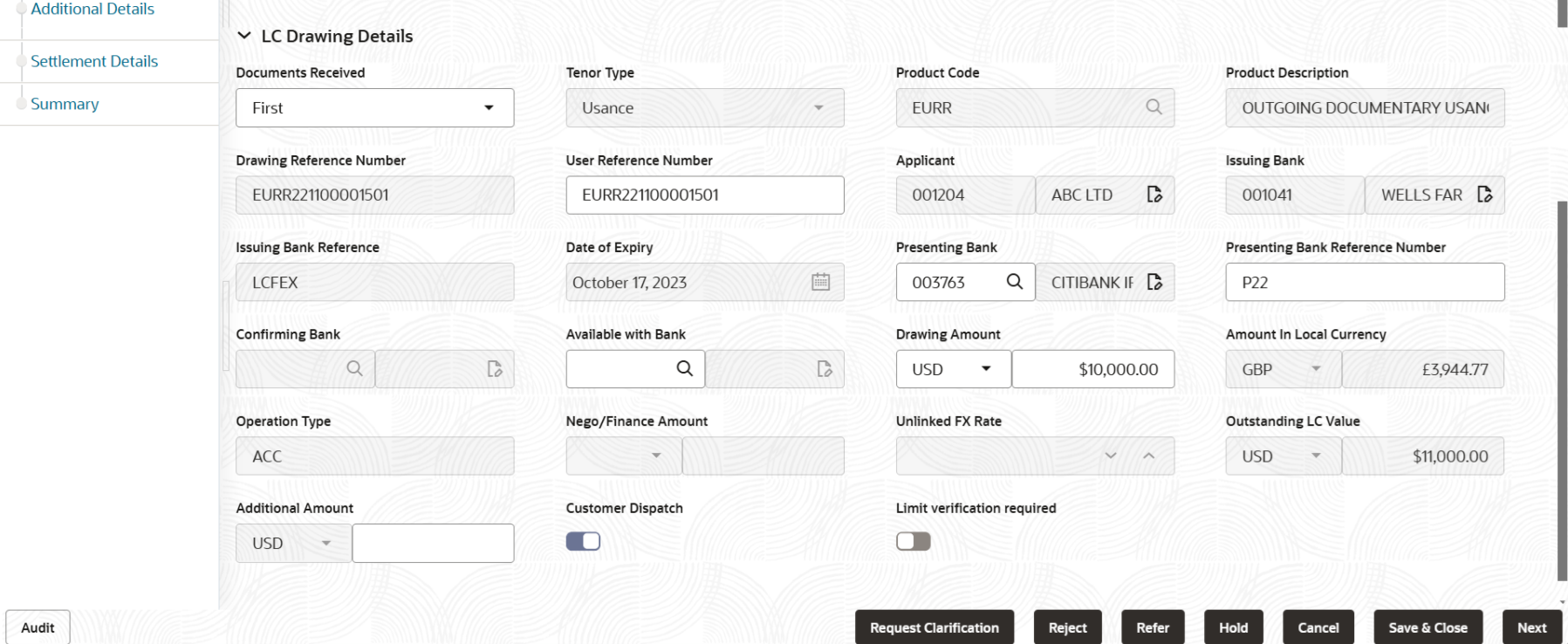Click the Issuing Bank Reference LCFEX field
Viewport: 1568px width, 644px height.
[374, 282]
